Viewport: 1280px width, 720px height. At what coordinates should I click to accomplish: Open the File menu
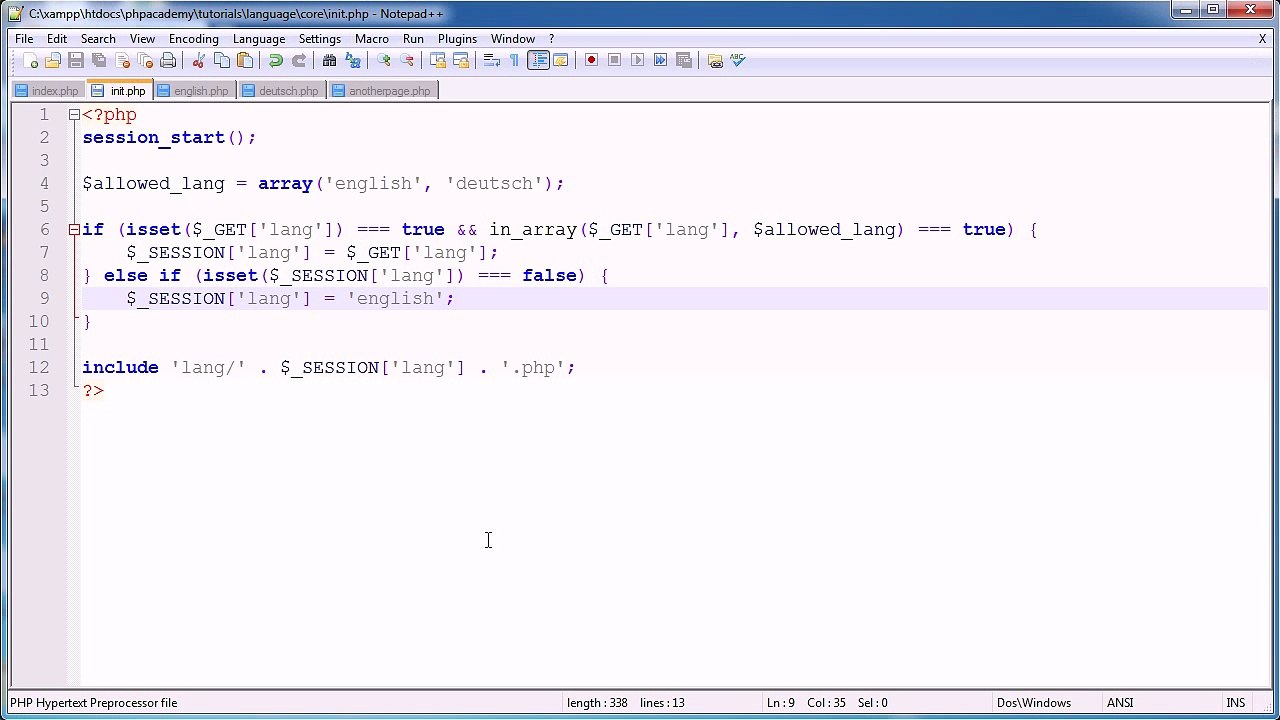[24, 39]
